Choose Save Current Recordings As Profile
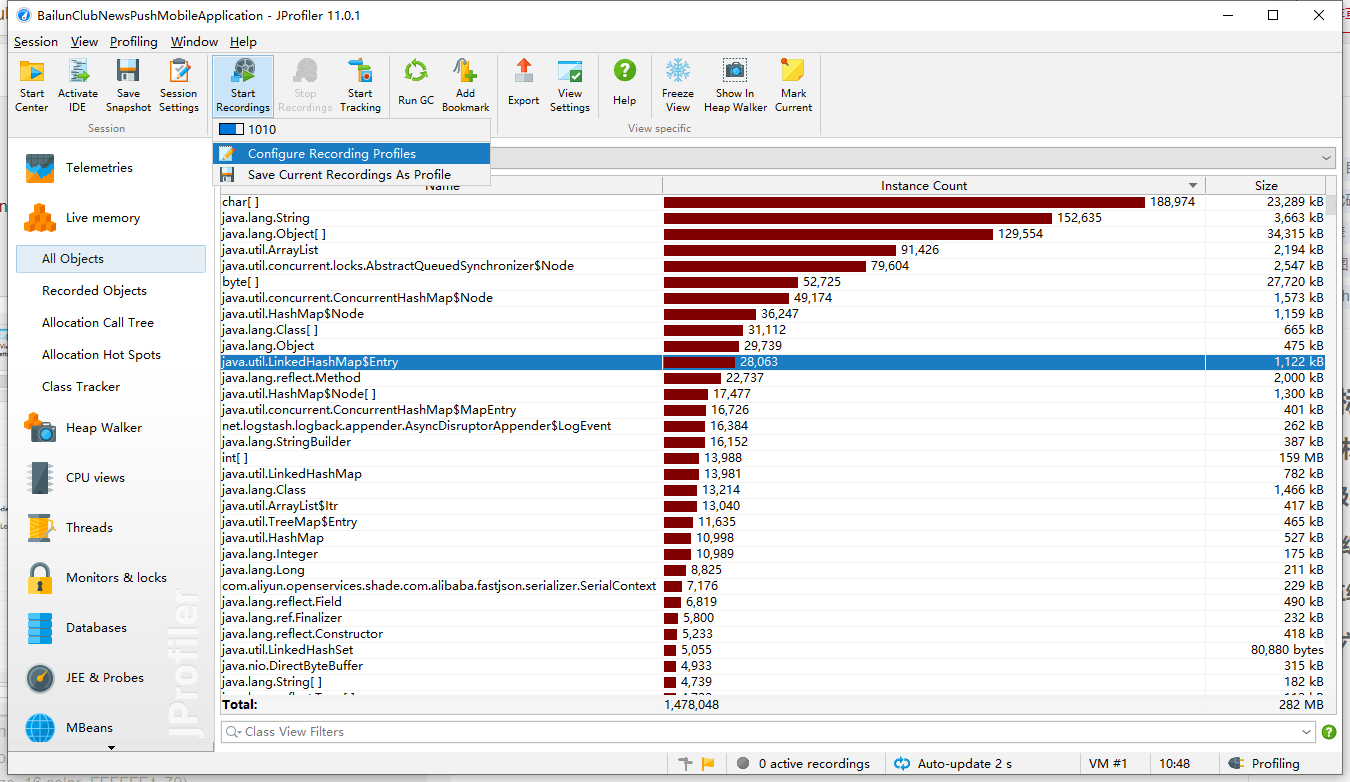 [x=351, y=174]
